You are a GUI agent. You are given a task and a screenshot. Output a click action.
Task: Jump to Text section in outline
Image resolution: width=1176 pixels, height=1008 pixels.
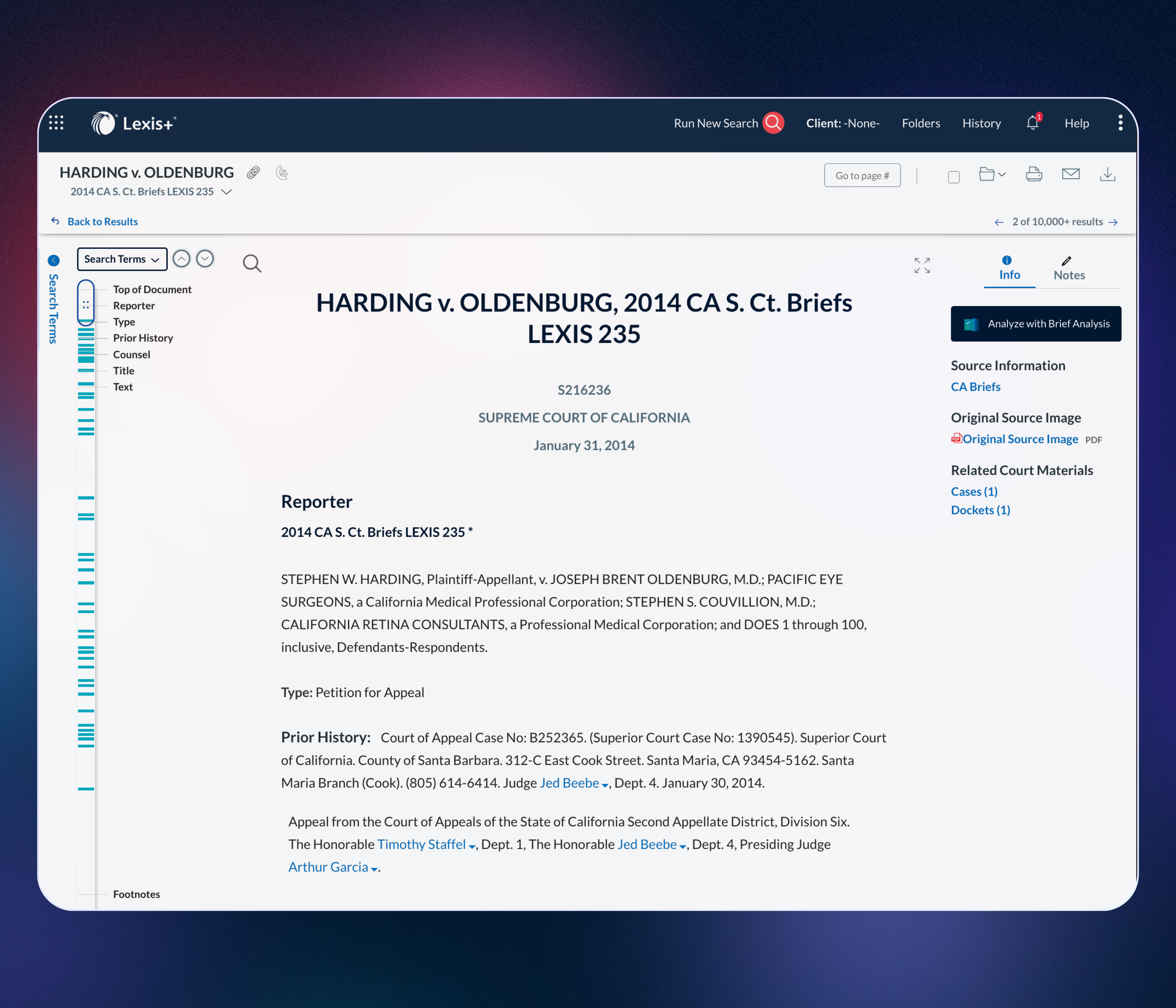pyautogui.click(x=123, y=386)
